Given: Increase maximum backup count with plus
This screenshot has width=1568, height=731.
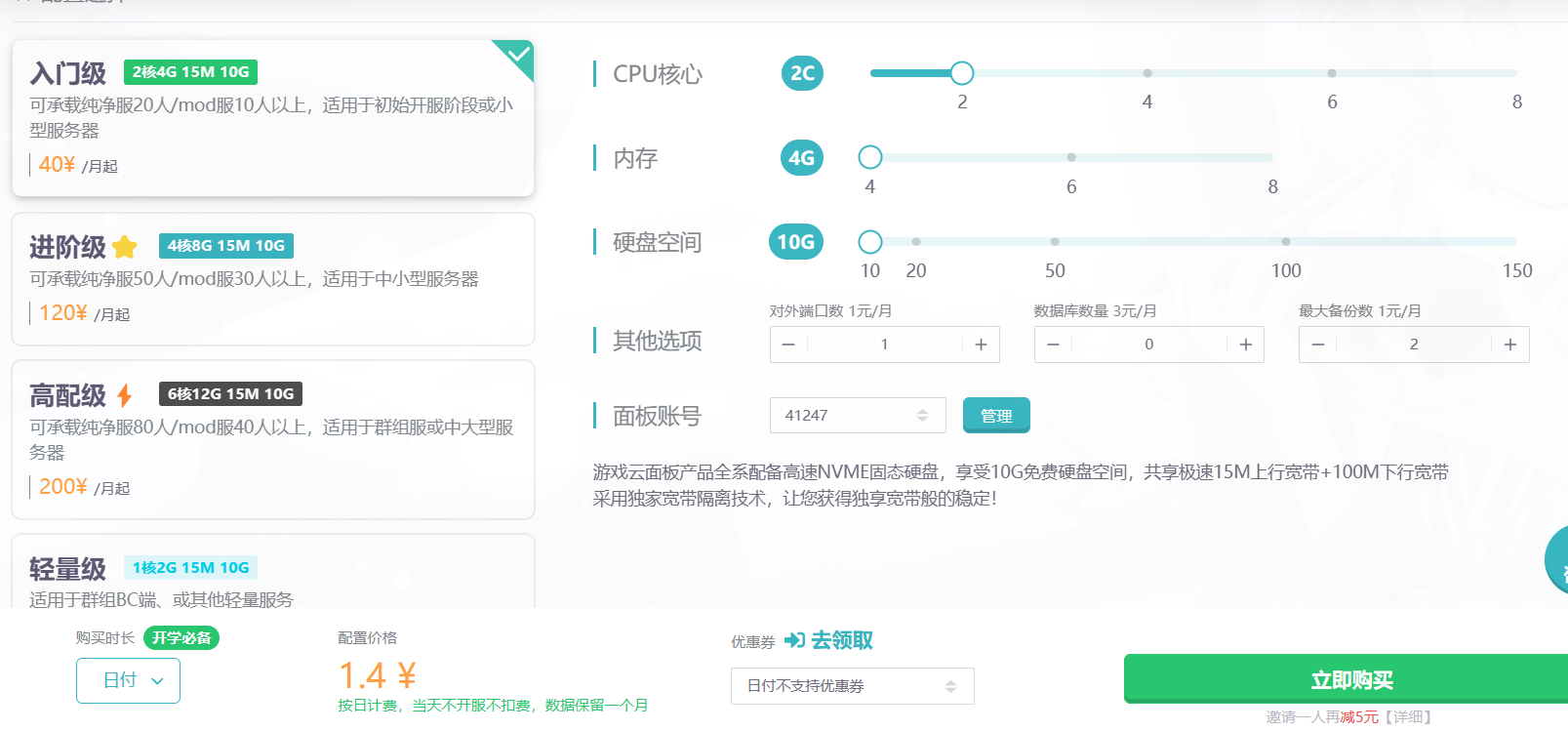Looking at the screenshot, I should pos(1509,345).
